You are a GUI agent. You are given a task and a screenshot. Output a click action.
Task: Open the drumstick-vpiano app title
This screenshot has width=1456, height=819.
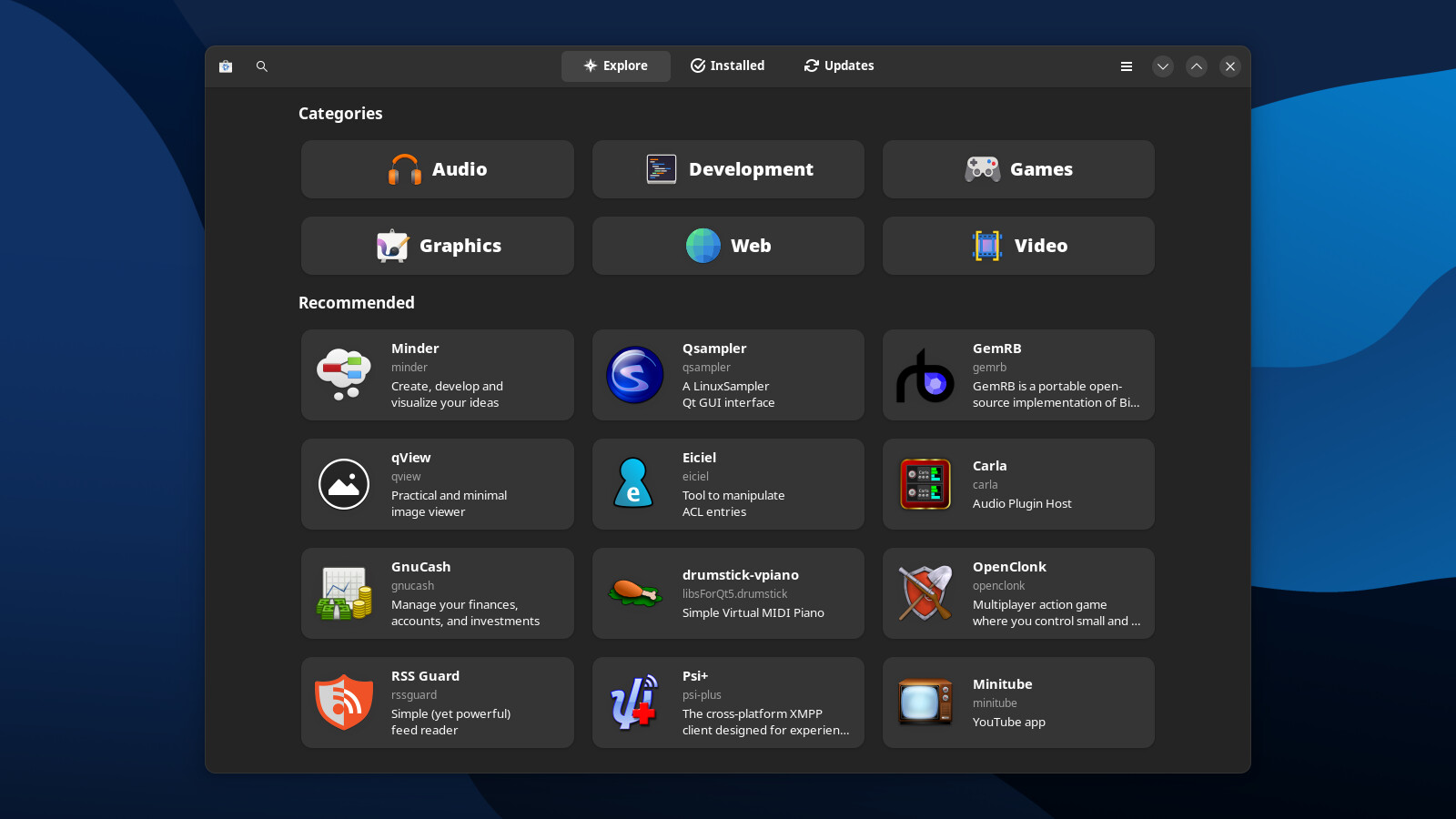click(x=741, y=575)
